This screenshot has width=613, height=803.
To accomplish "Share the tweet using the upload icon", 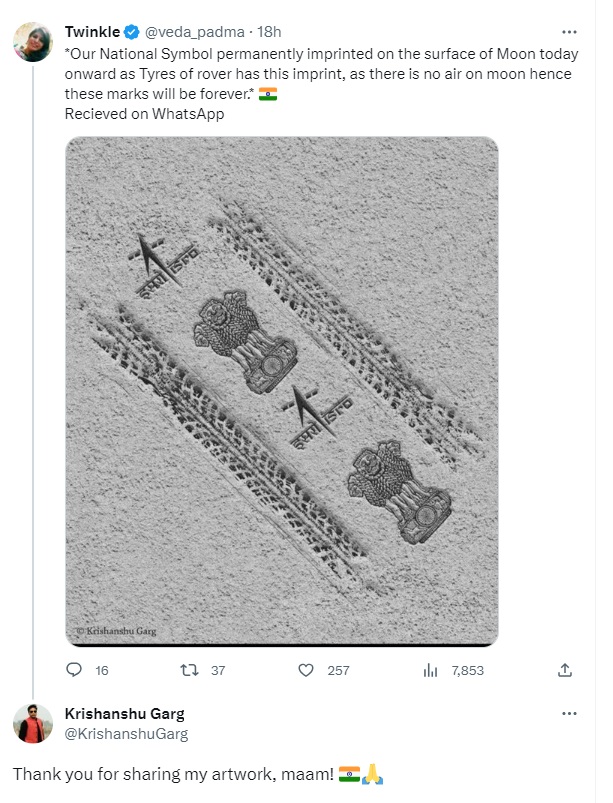I will tap(565, 670).
